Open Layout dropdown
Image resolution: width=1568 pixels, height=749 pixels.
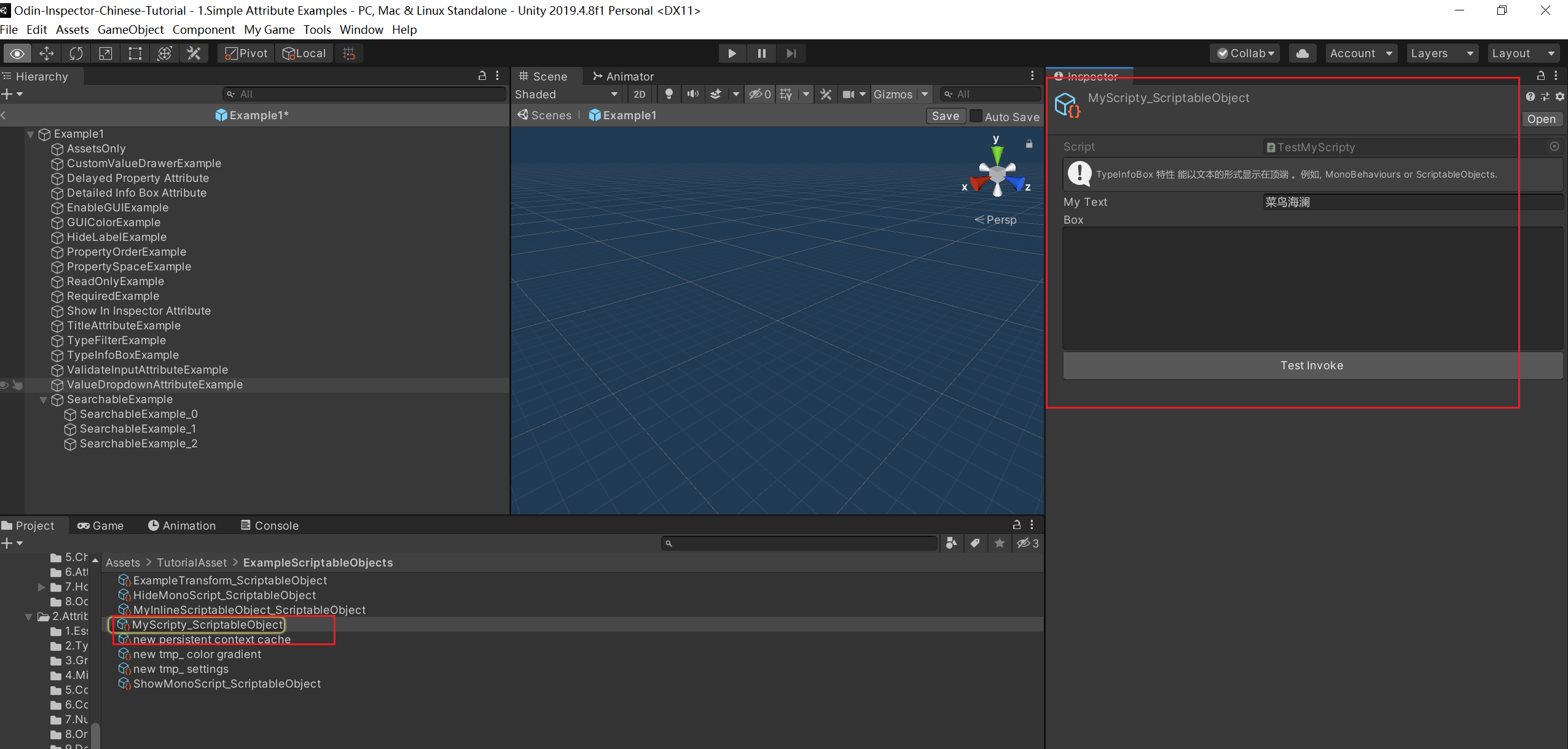(x=1523, y=53)
